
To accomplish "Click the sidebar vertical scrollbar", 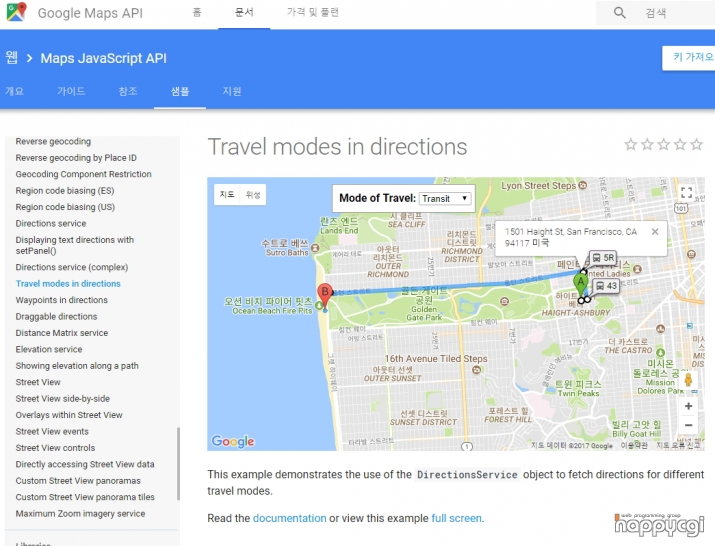I will click(x=178, y=463).
